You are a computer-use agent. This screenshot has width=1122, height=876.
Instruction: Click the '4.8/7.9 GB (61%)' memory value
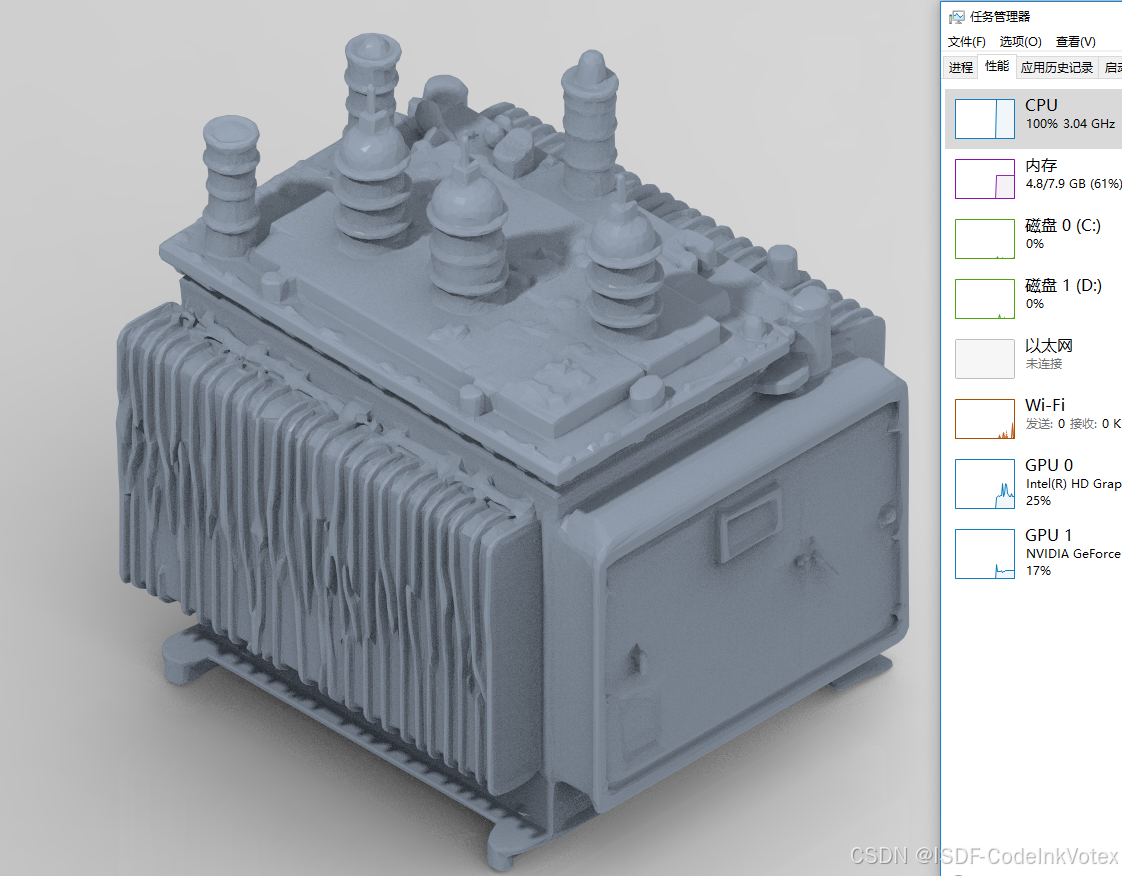click(1073, 184)
